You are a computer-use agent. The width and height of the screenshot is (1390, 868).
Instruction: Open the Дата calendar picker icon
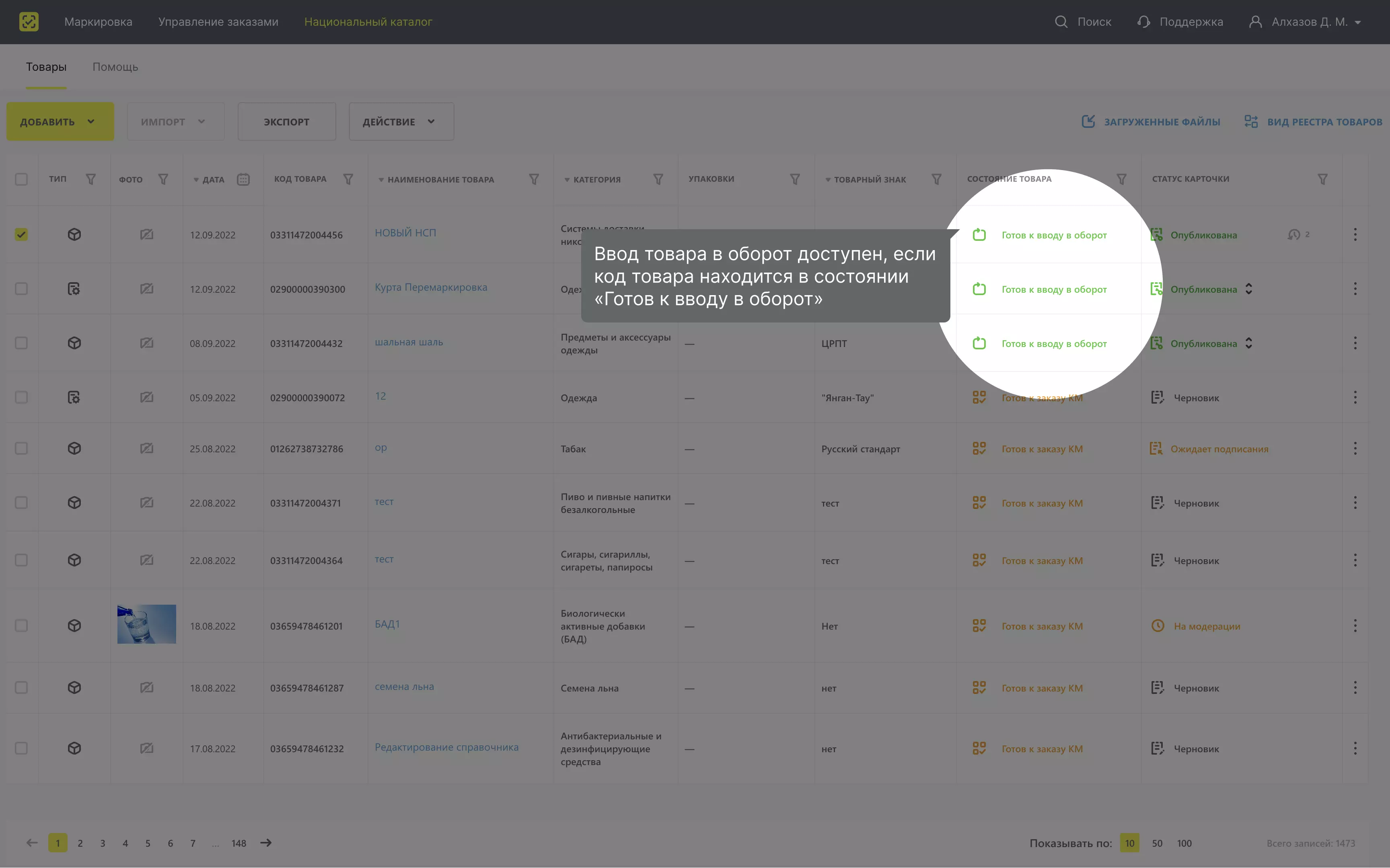243,179
